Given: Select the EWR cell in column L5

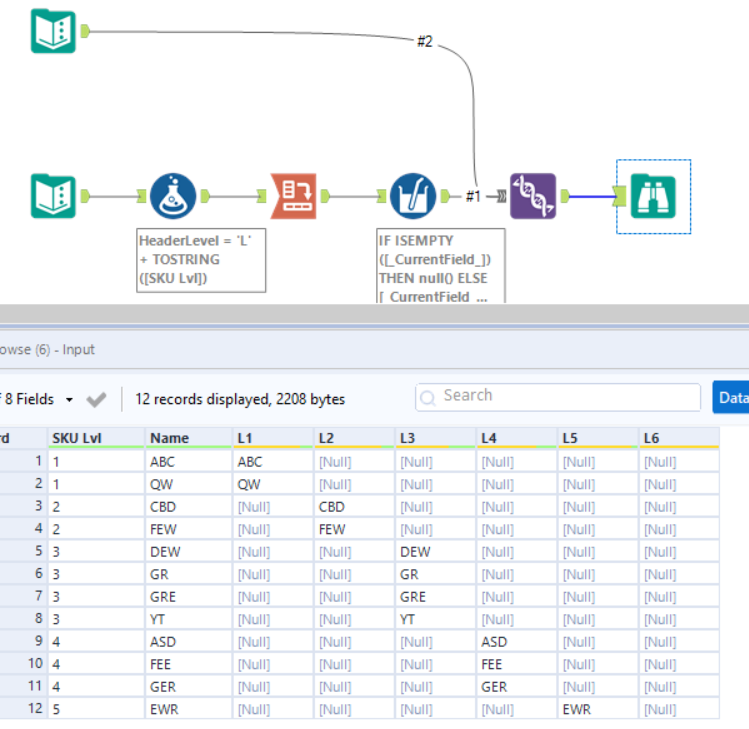Looking at the screenshot, I should coord(577,709).
